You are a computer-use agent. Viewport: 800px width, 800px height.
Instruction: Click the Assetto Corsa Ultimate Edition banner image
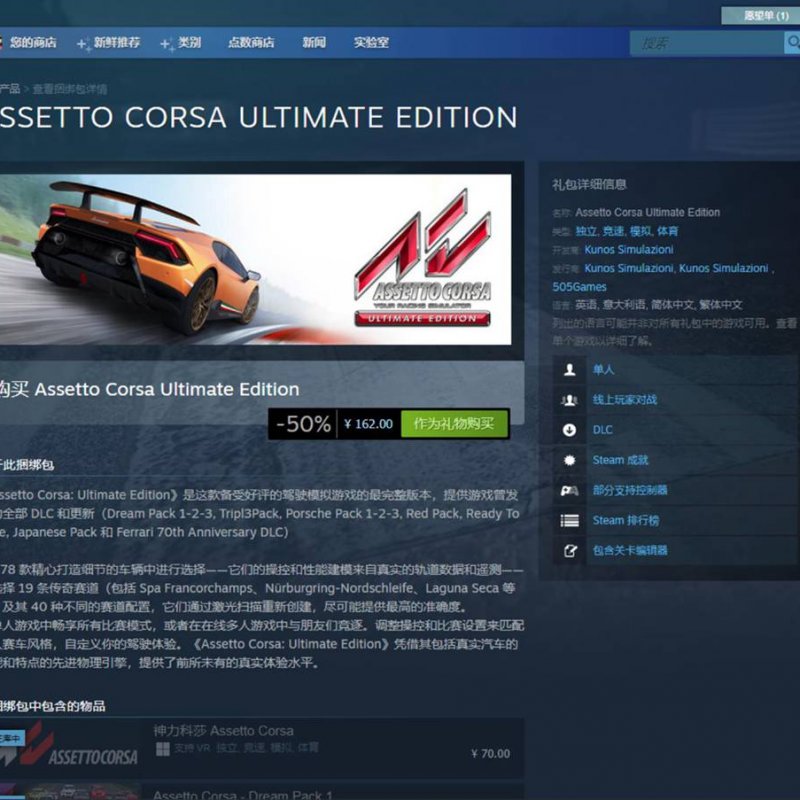[x=256, y=260]
